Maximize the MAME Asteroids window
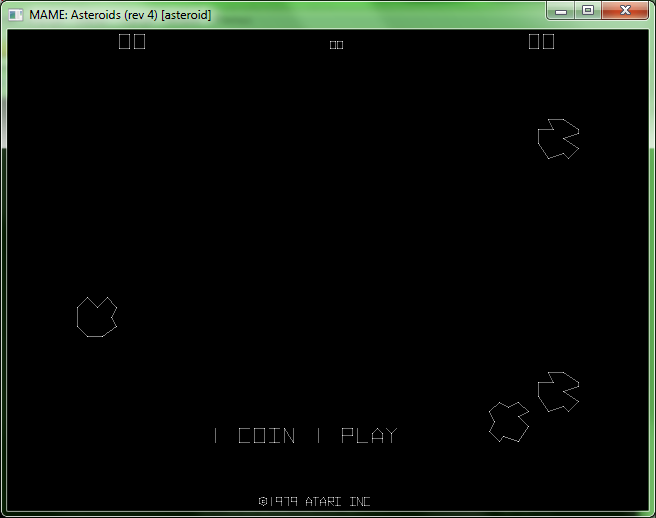 click(x=587, y=11)
